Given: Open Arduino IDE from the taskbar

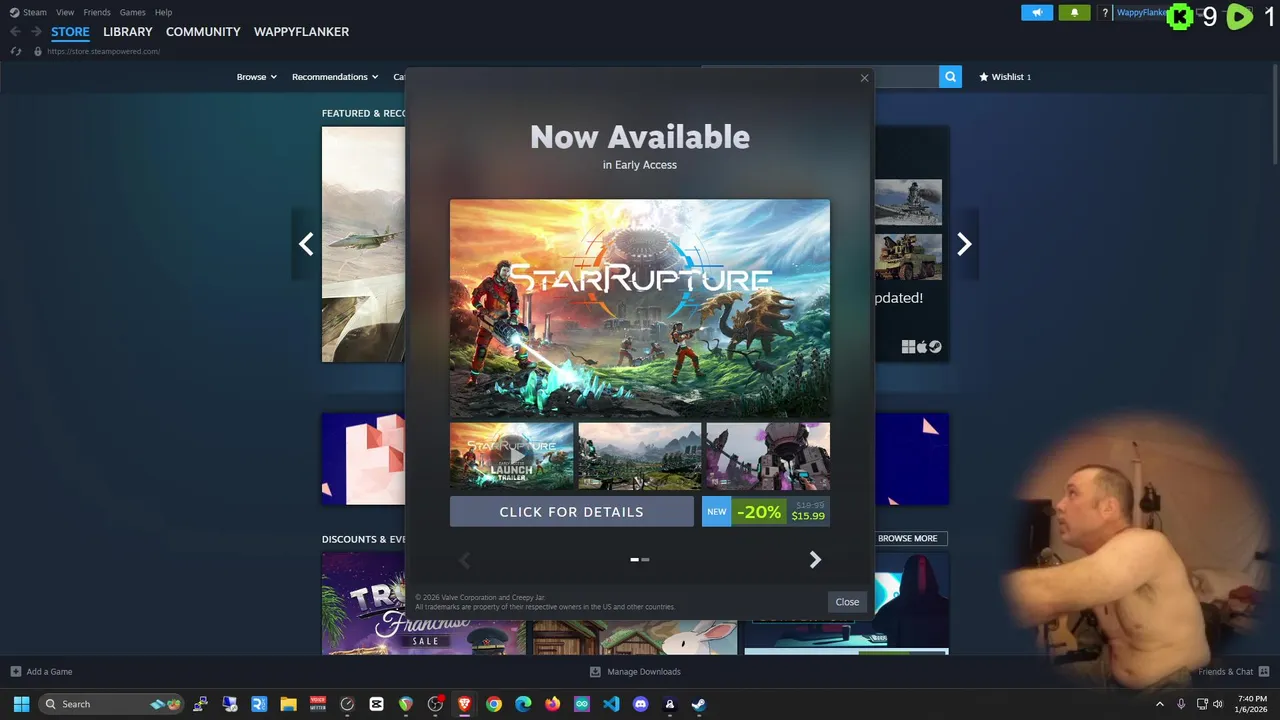Looking at the screenshot, I should 582,704.
